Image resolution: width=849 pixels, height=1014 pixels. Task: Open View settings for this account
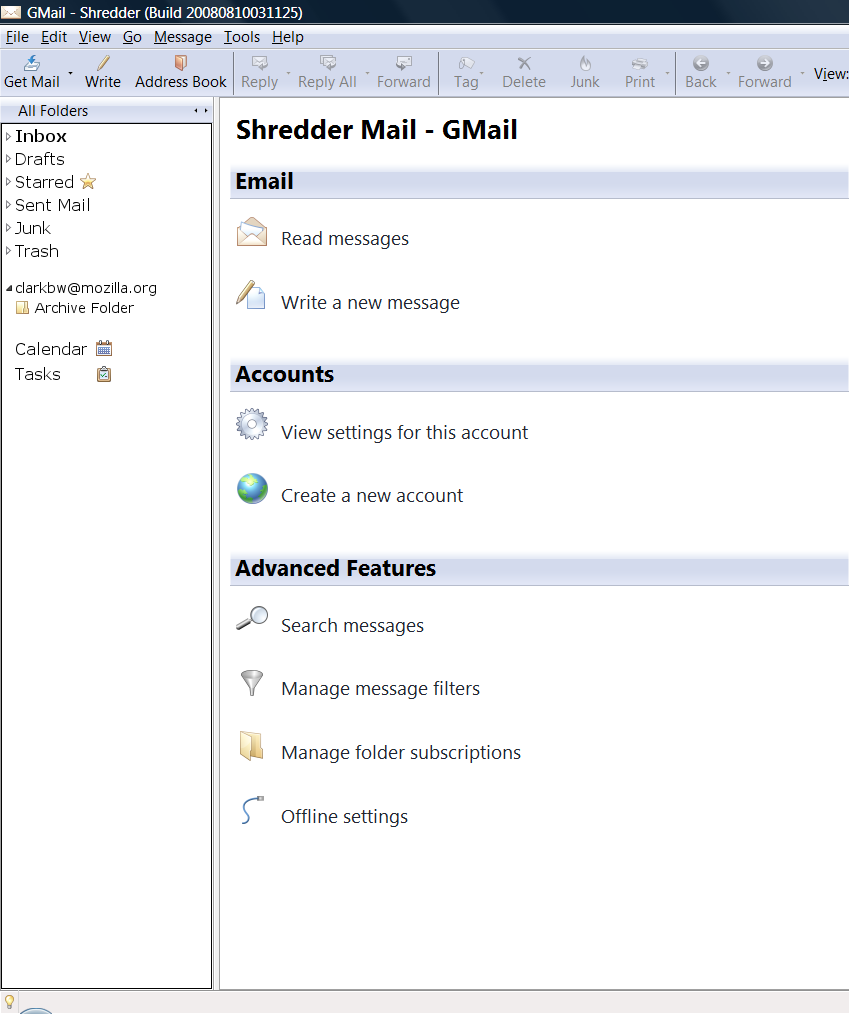tap(404, 432)
